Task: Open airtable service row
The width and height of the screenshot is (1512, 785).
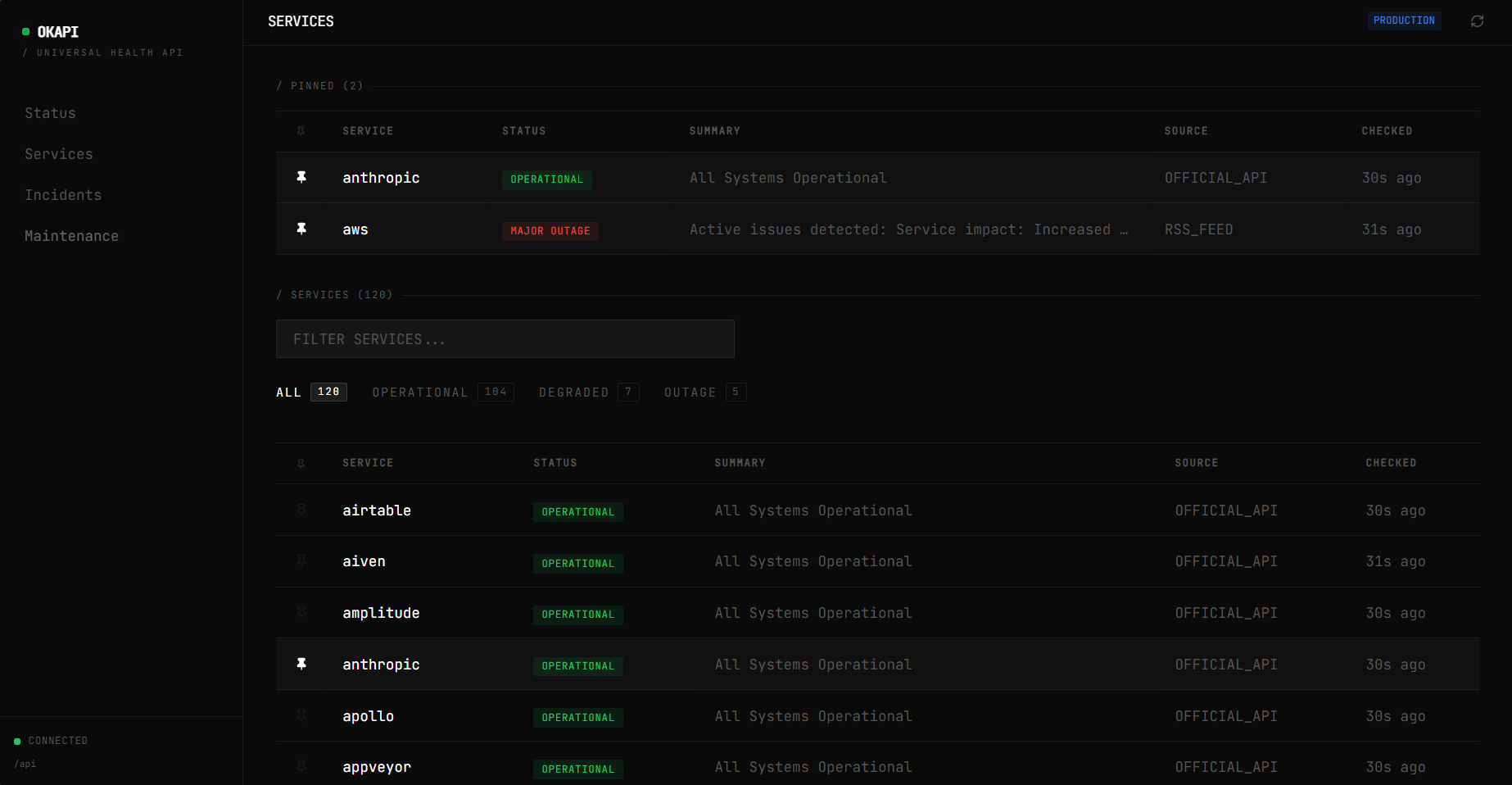Action: pos(878,510)
